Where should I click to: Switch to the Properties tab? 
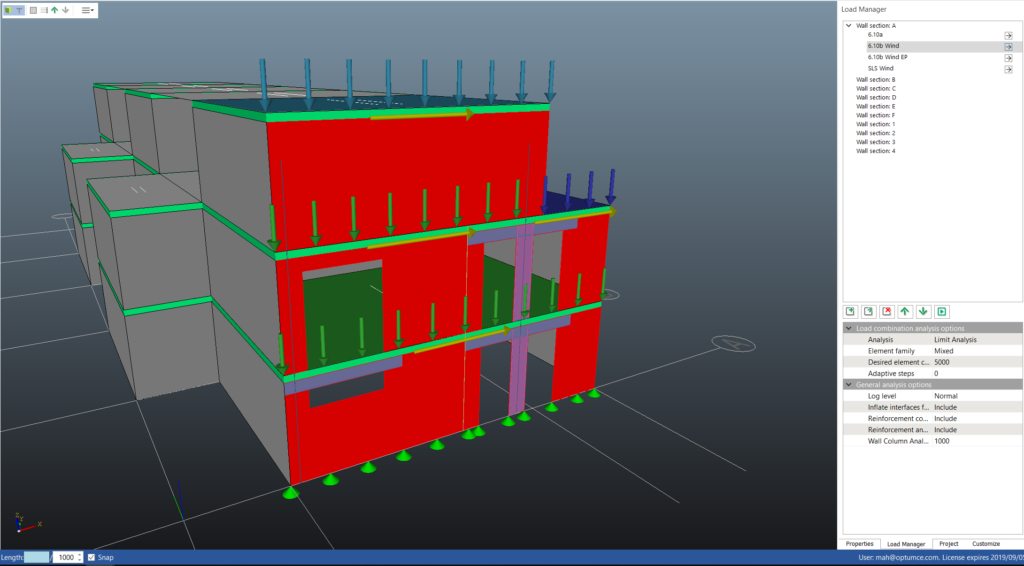pyautogui.click(x=860, y=544)
